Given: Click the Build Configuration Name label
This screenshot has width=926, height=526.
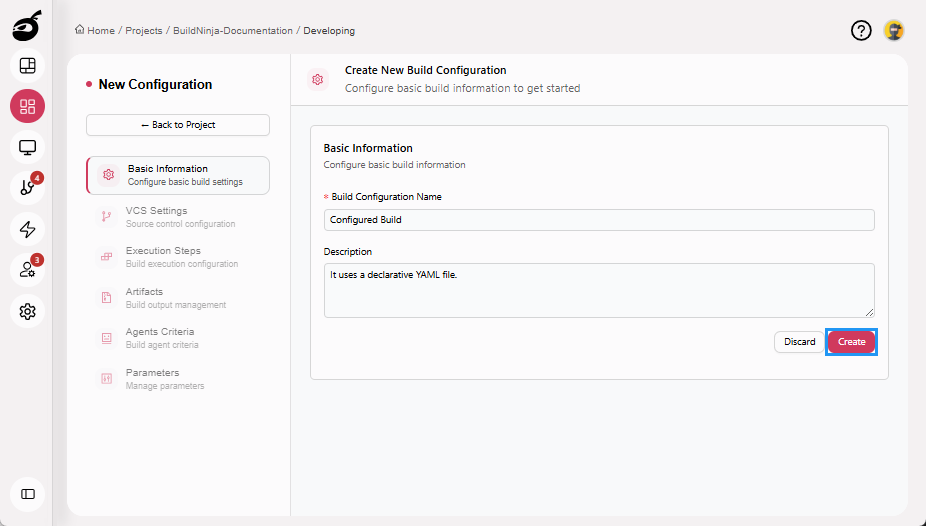Looking at the screenshot, I should pos(386,197).
